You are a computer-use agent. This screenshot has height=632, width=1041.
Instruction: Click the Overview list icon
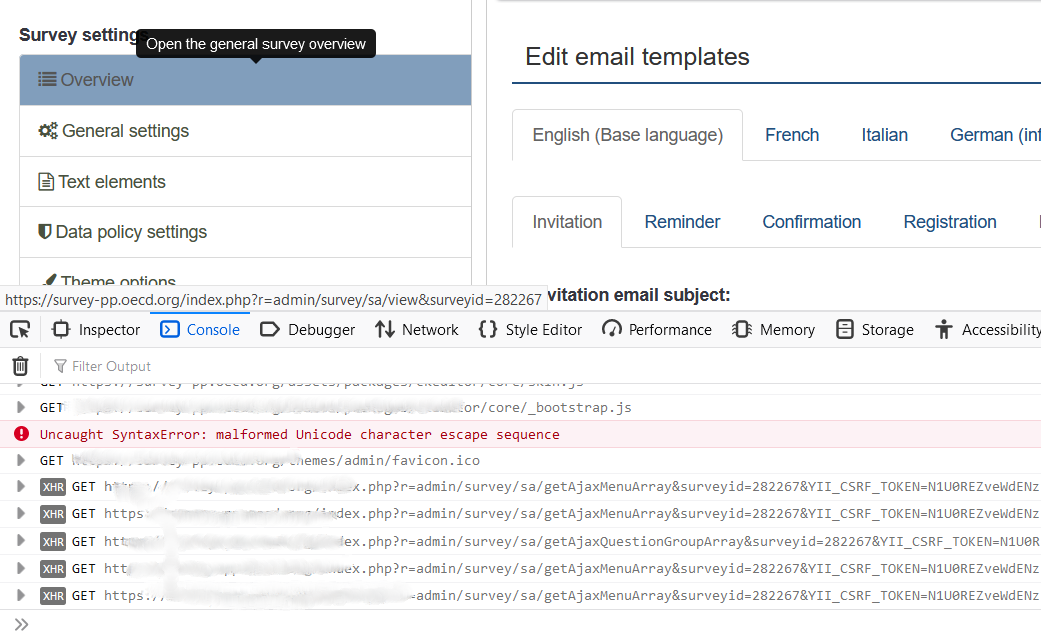coord(47,80)
